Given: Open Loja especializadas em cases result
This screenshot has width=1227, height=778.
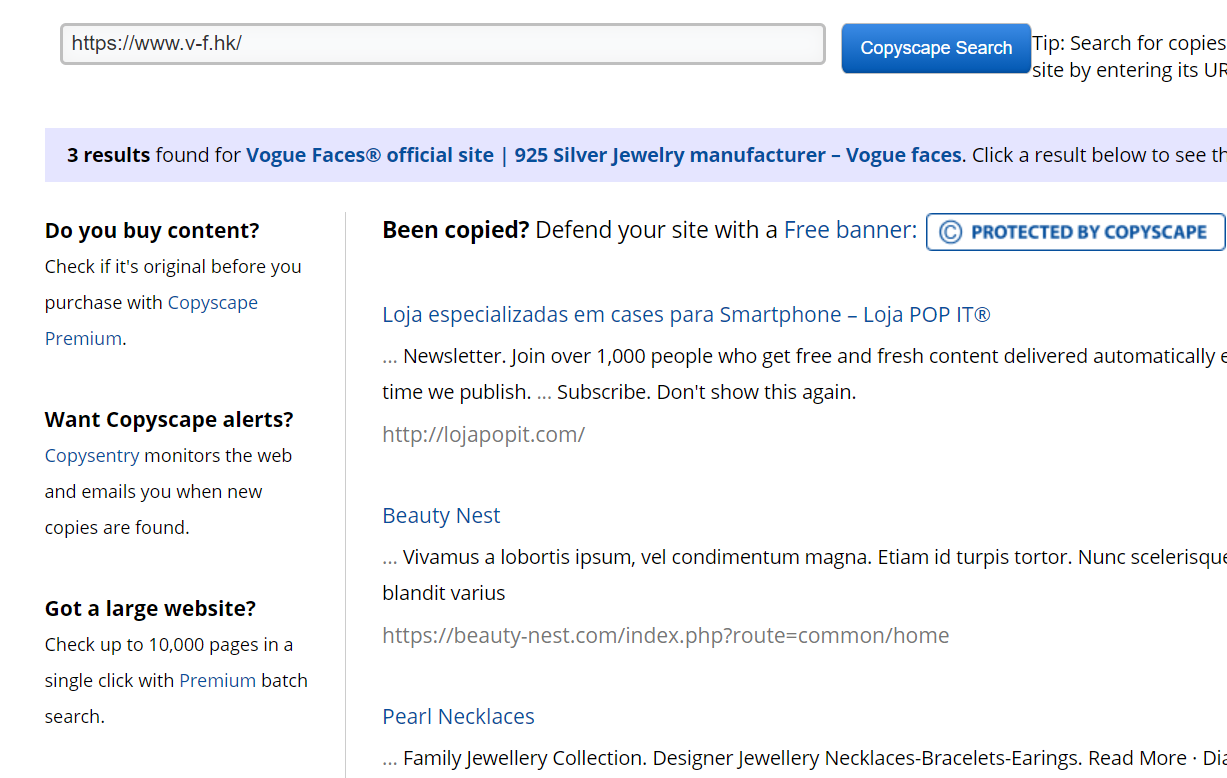Looking at the screenshot, I should (x=686, y=314).
